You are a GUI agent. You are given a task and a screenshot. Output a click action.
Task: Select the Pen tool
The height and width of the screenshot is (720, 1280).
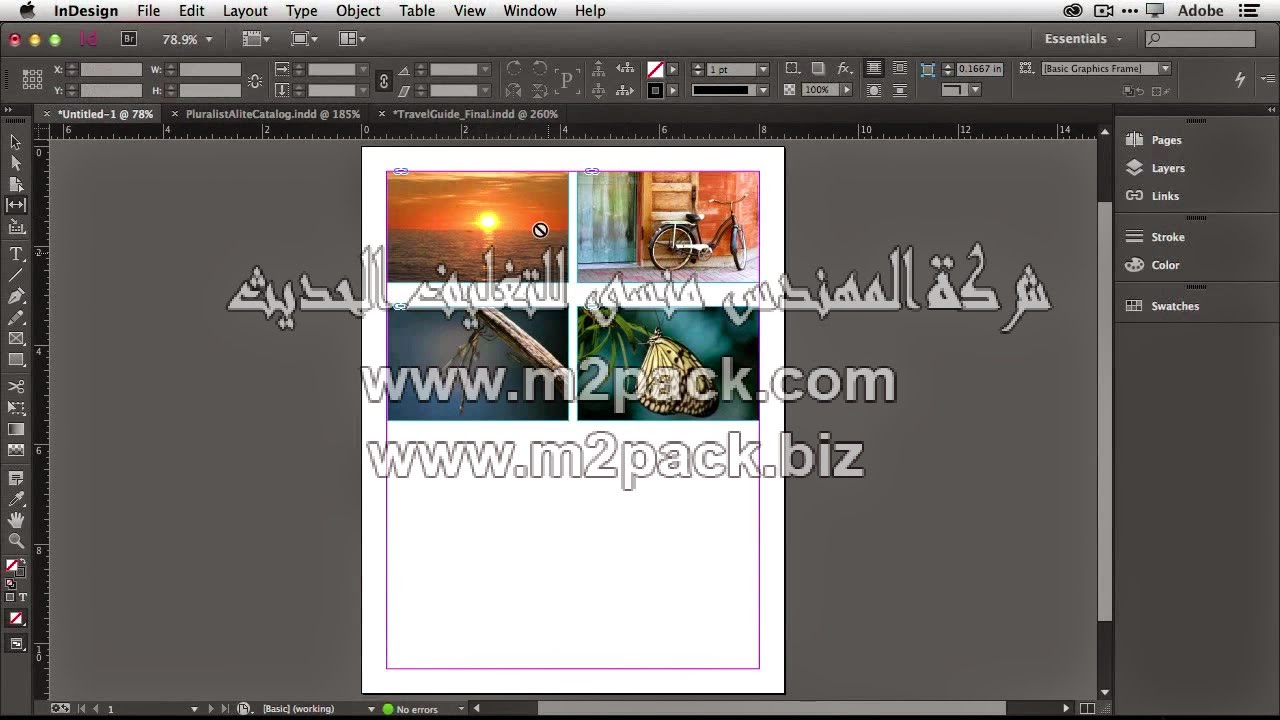15,296
